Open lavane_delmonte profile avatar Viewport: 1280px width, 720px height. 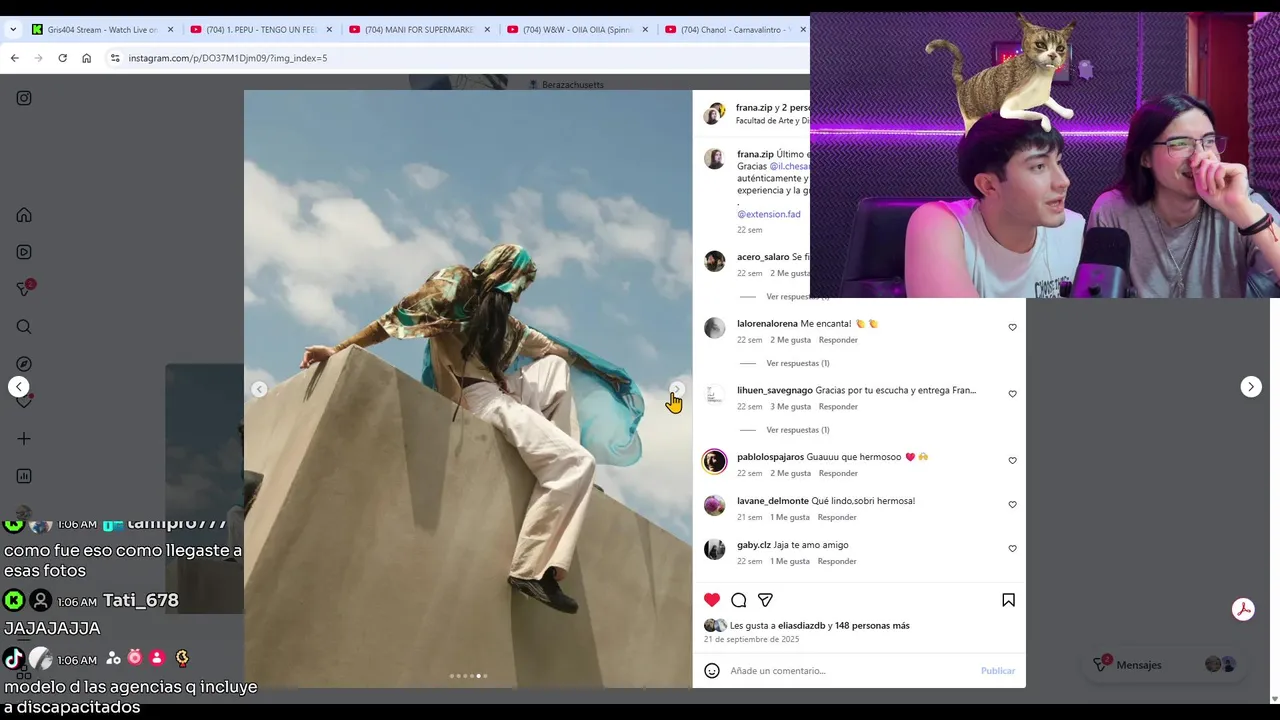click(x=714, y=505)
